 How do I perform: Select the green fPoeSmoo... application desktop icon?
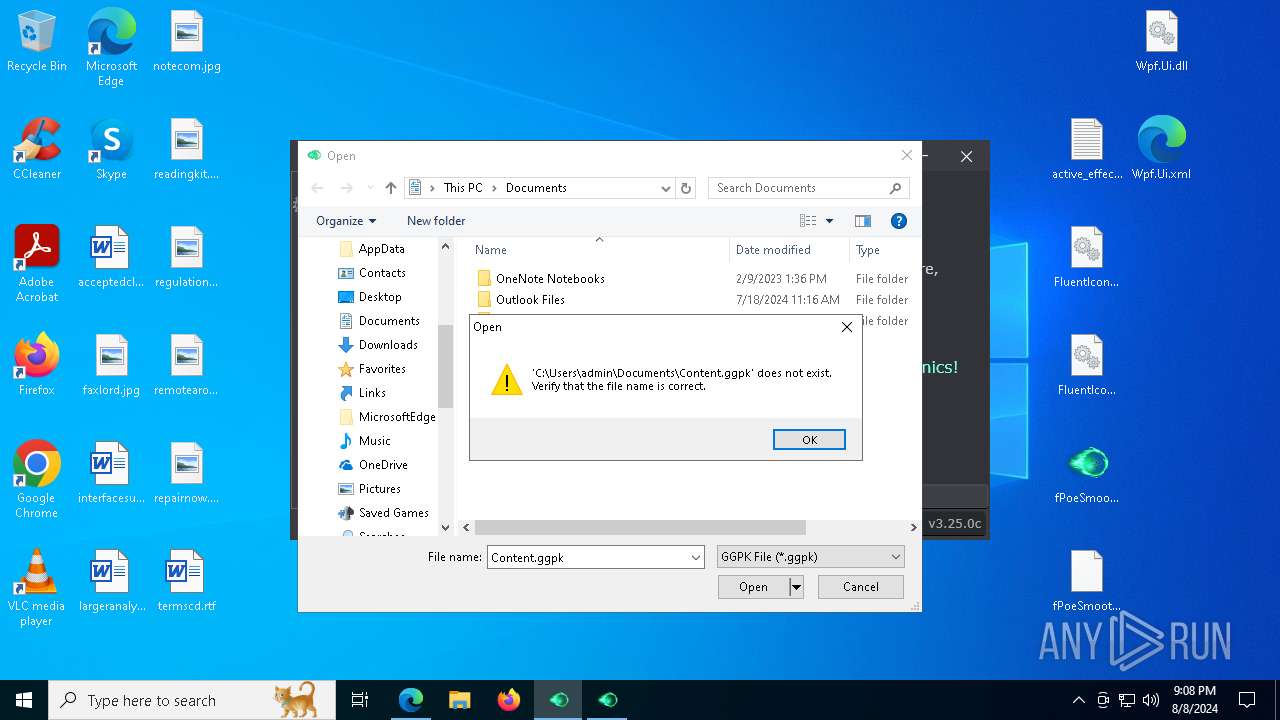1087,473
